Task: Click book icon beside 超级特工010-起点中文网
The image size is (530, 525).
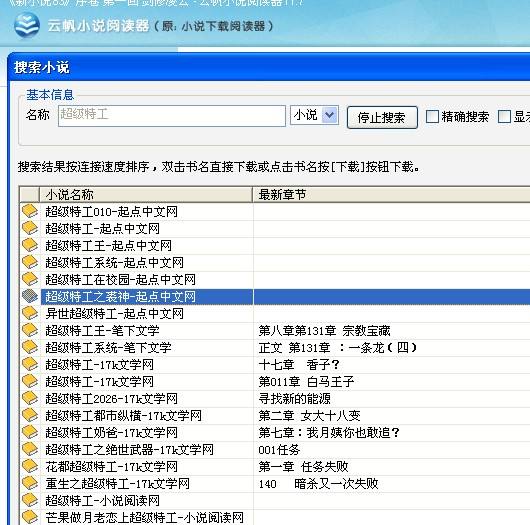Action: click(x=30, y=211)
